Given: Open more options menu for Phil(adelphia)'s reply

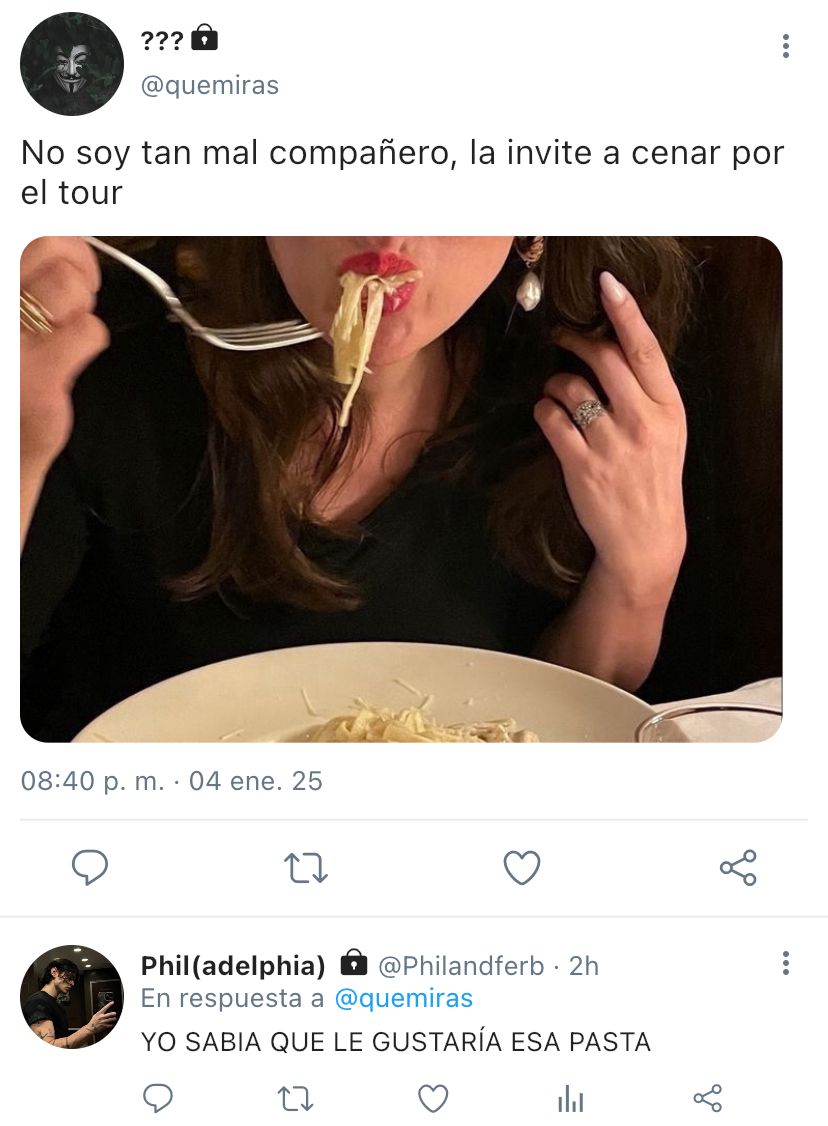Looking at the screenshot, I should click(786, 963).
